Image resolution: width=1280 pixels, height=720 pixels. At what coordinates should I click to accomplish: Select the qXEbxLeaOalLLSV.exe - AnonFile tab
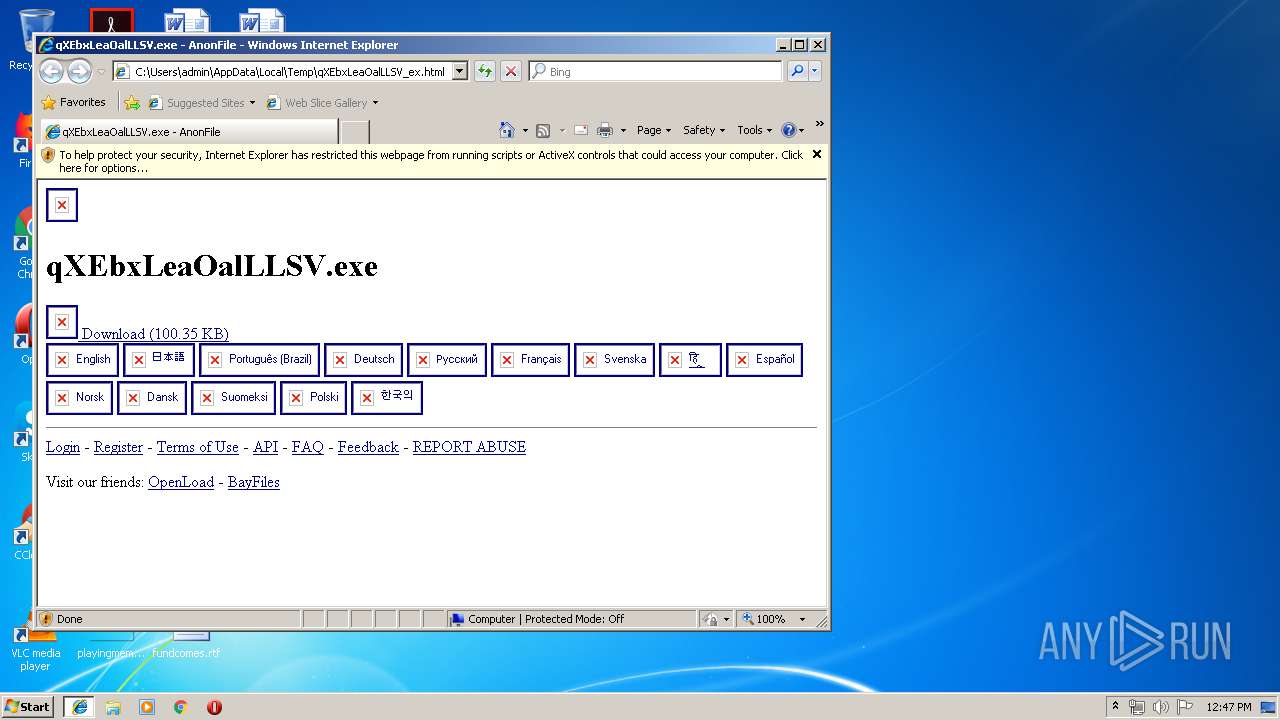(x=188, y=132)
